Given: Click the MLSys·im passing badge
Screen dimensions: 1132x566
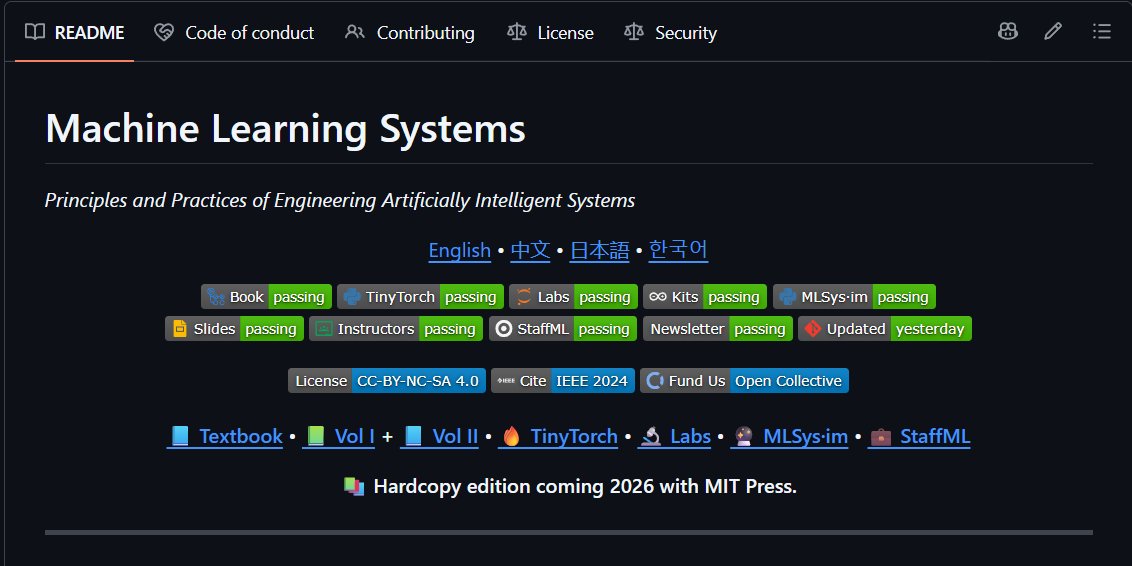Looking at the screenshot, I should click(854, 297).
